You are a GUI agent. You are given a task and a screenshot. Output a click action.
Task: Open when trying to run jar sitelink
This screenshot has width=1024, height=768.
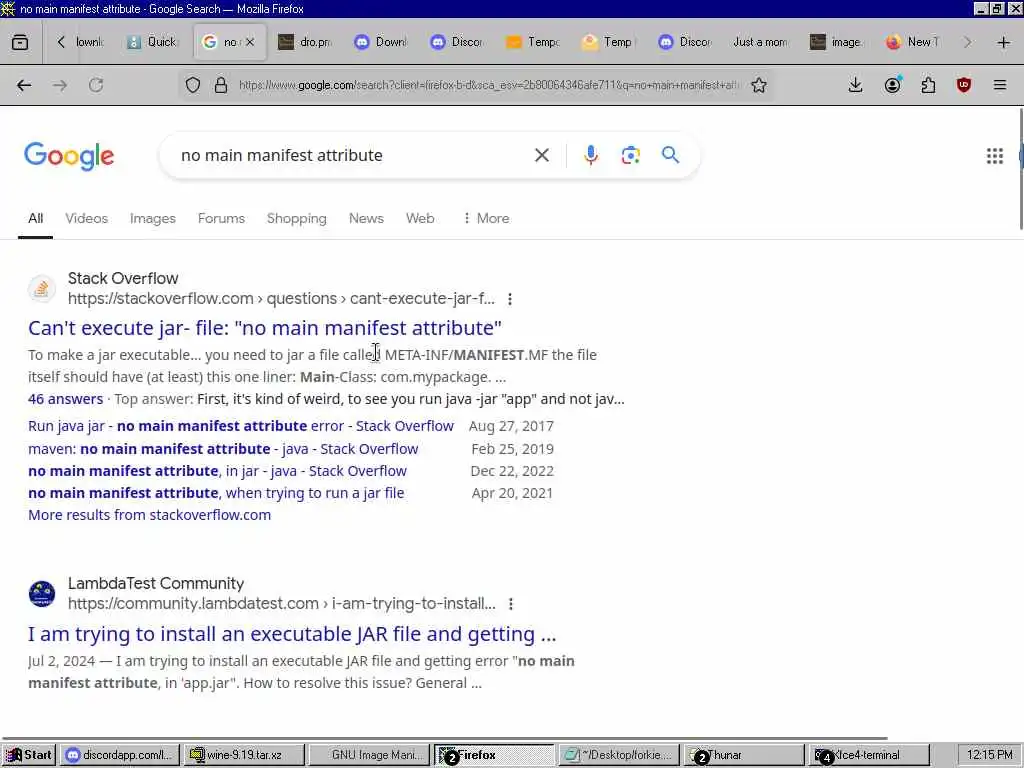[x=216, y=493]
